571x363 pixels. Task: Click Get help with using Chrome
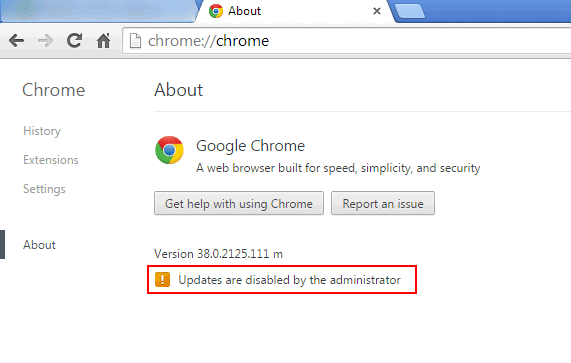(239, 203)
